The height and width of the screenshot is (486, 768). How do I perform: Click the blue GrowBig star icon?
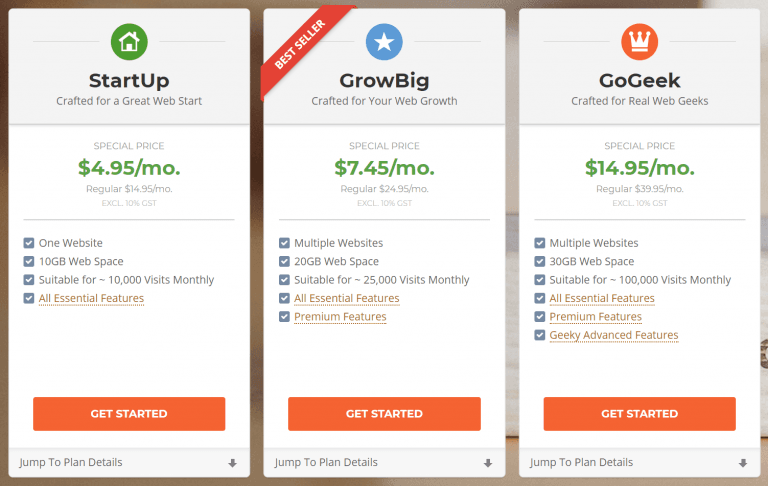tap(384, 42)
